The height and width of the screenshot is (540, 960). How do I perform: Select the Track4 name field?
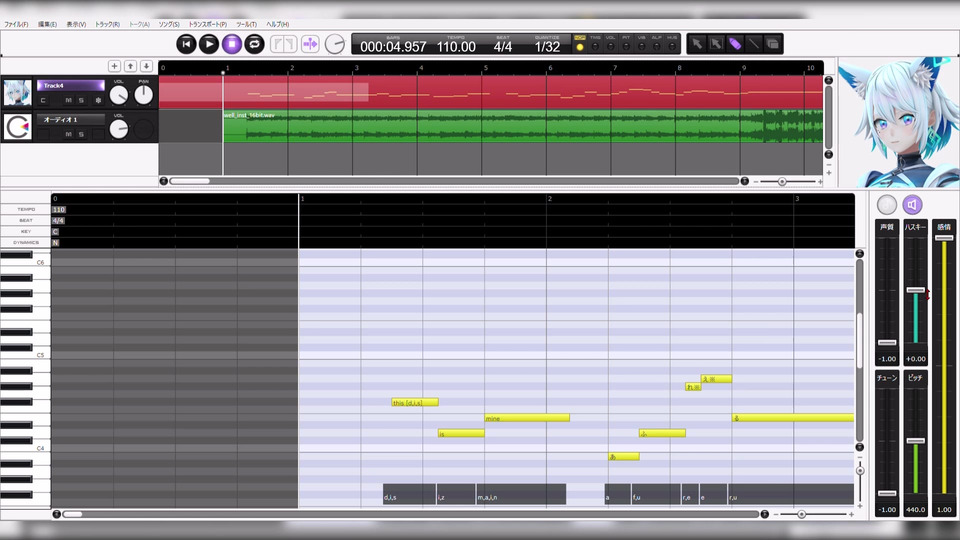tap(70, 86)
